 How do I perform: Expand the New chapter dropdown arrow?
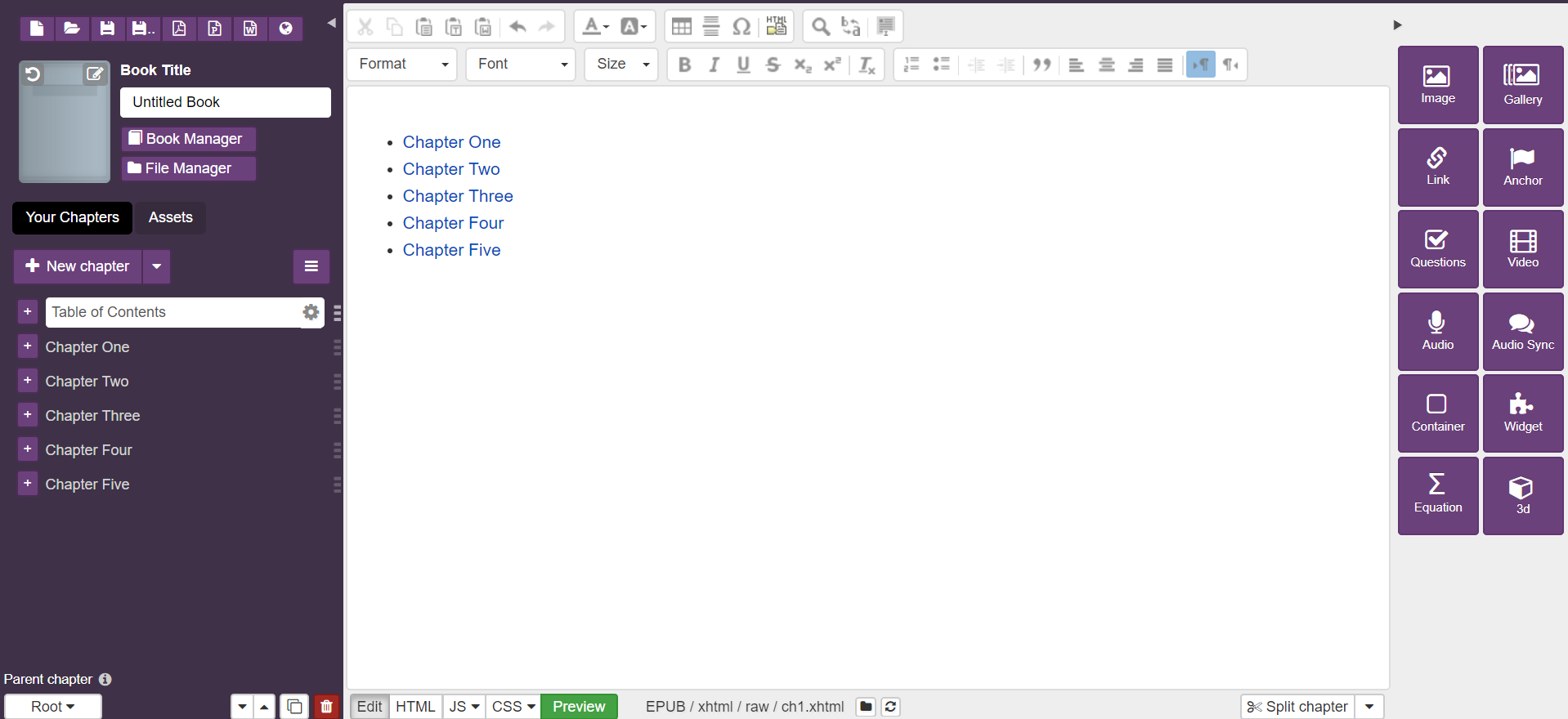(x=156, y=266)
